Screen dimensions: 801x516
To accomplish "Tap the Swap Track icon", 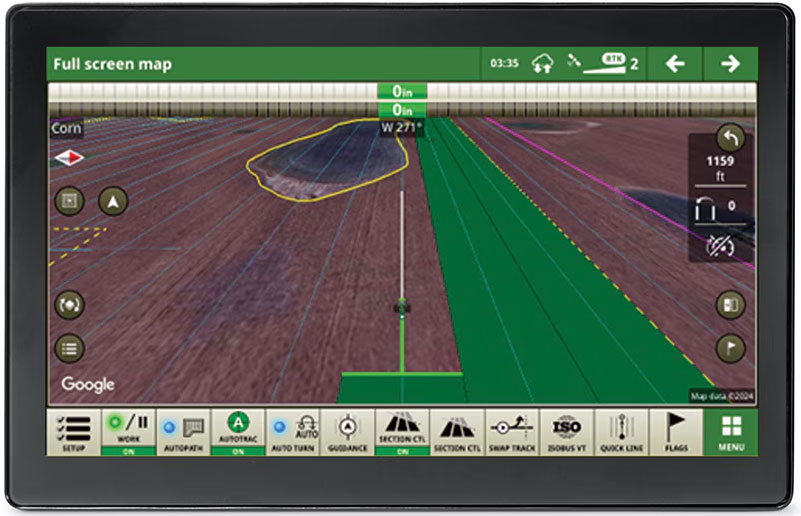I will 512,433.
